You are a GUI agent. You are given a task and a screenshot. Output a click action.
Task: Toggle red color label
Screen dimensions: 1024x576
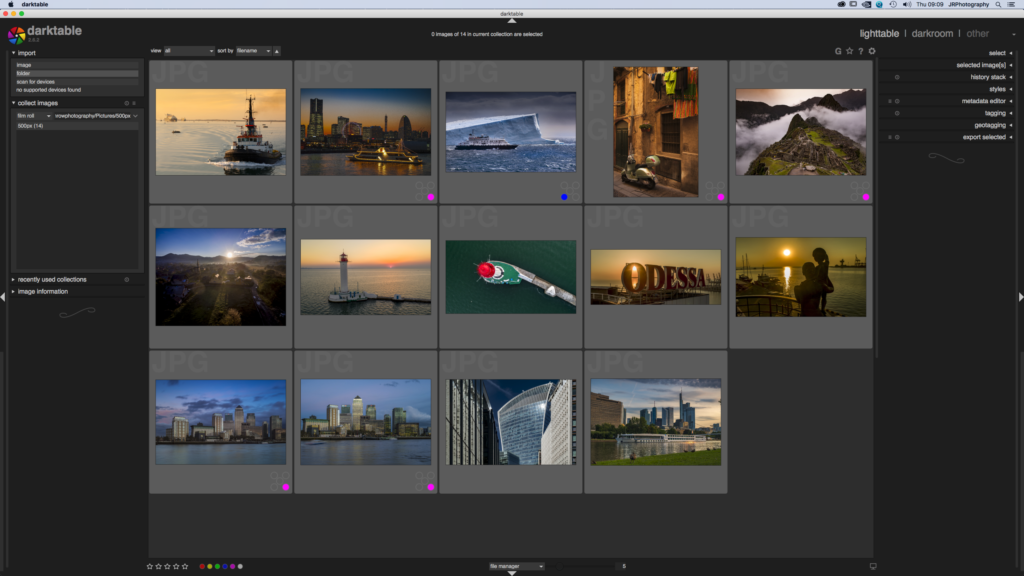(202, 566)
